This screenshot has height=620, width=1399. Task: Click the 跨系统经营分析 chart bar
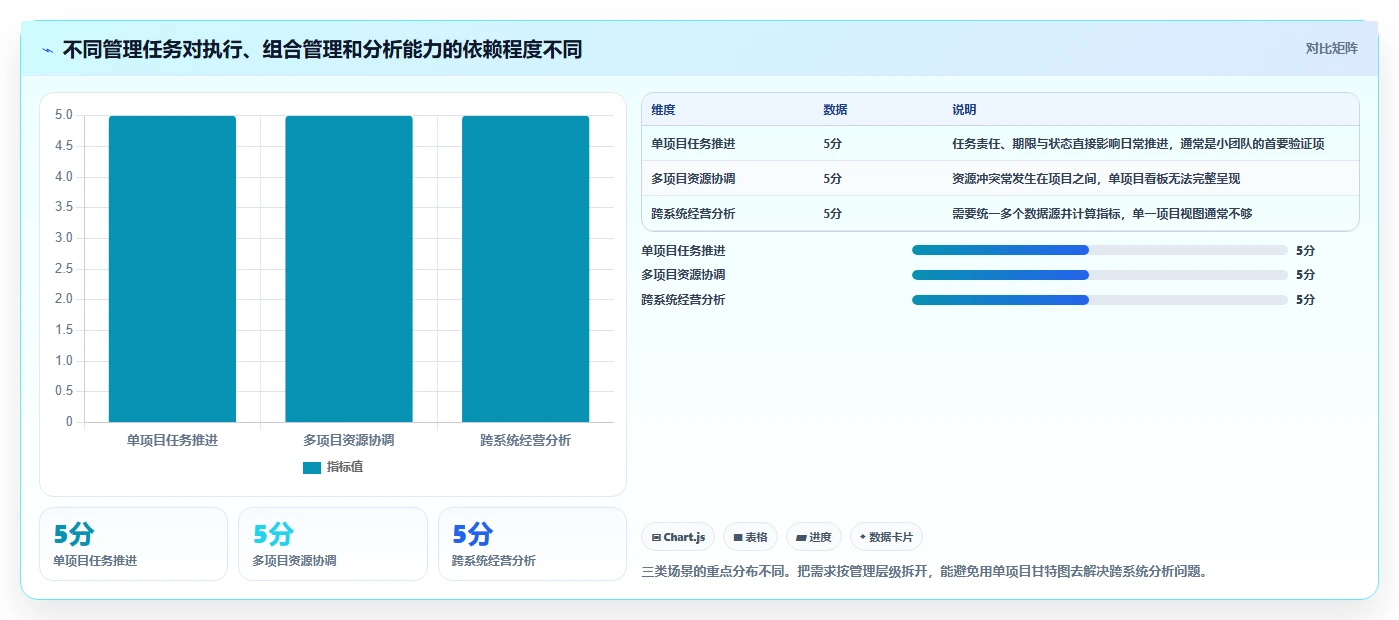point(525,268)
